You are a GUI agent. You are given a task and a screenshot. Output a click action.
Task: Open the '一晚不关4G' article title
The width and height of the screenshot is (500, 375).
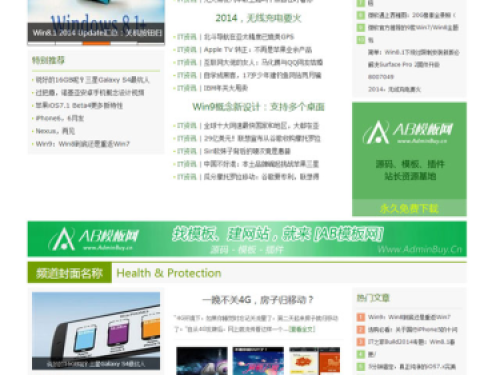[x=258, y=300]
